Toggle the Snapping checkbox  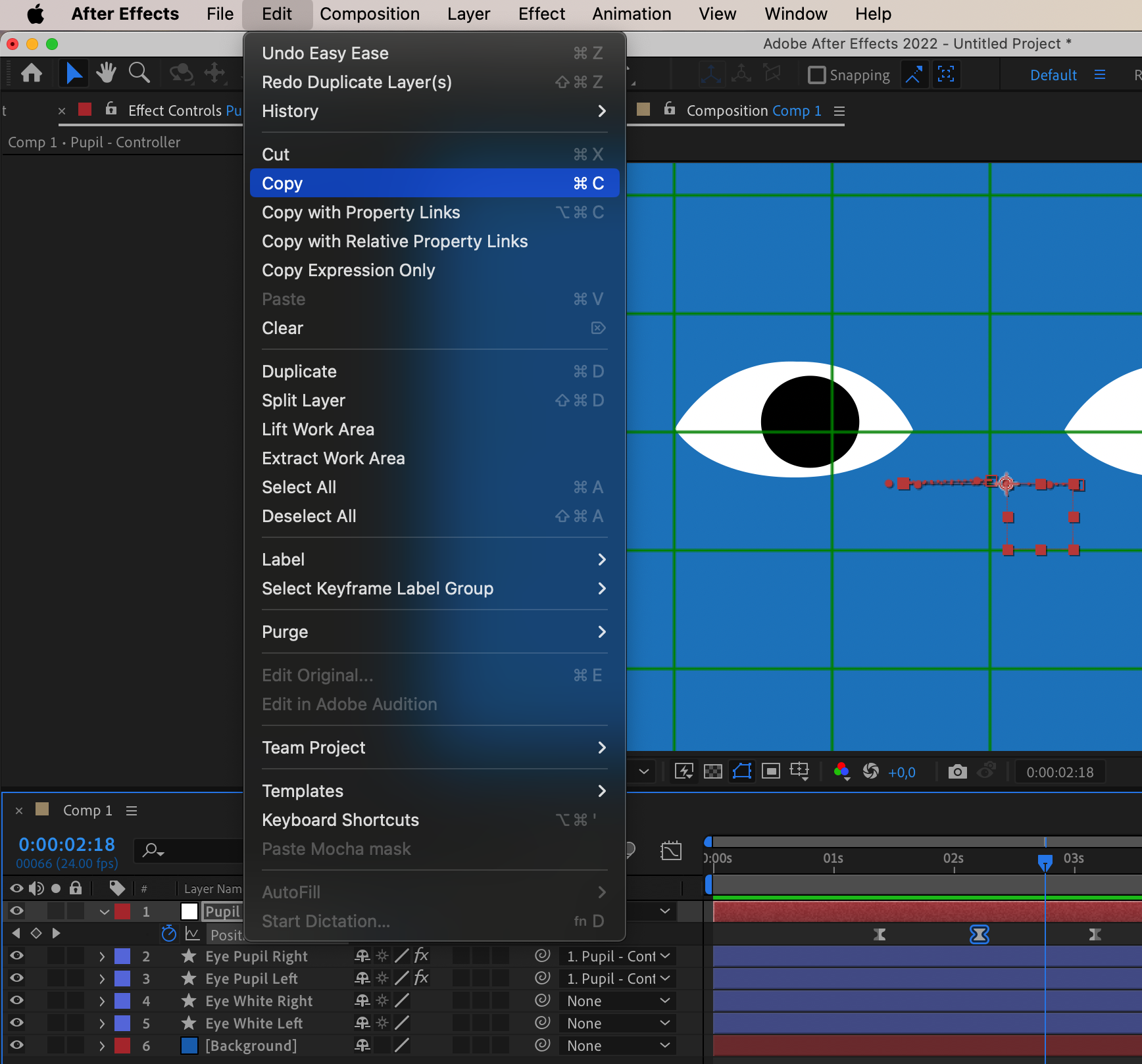816,75
